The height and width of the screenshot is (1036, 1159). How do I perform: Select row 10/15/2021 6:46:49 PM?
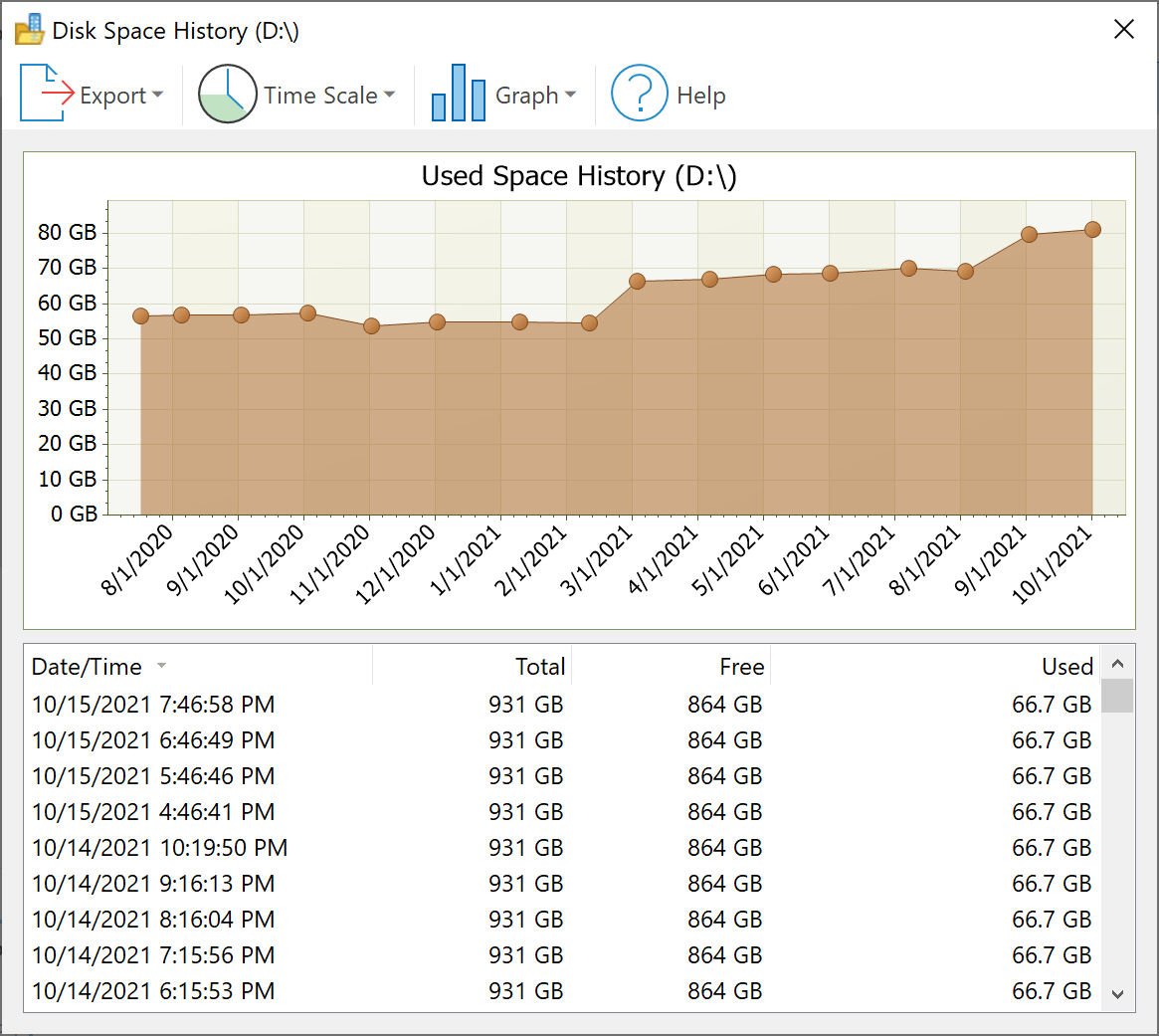click(x=562, y=739)
